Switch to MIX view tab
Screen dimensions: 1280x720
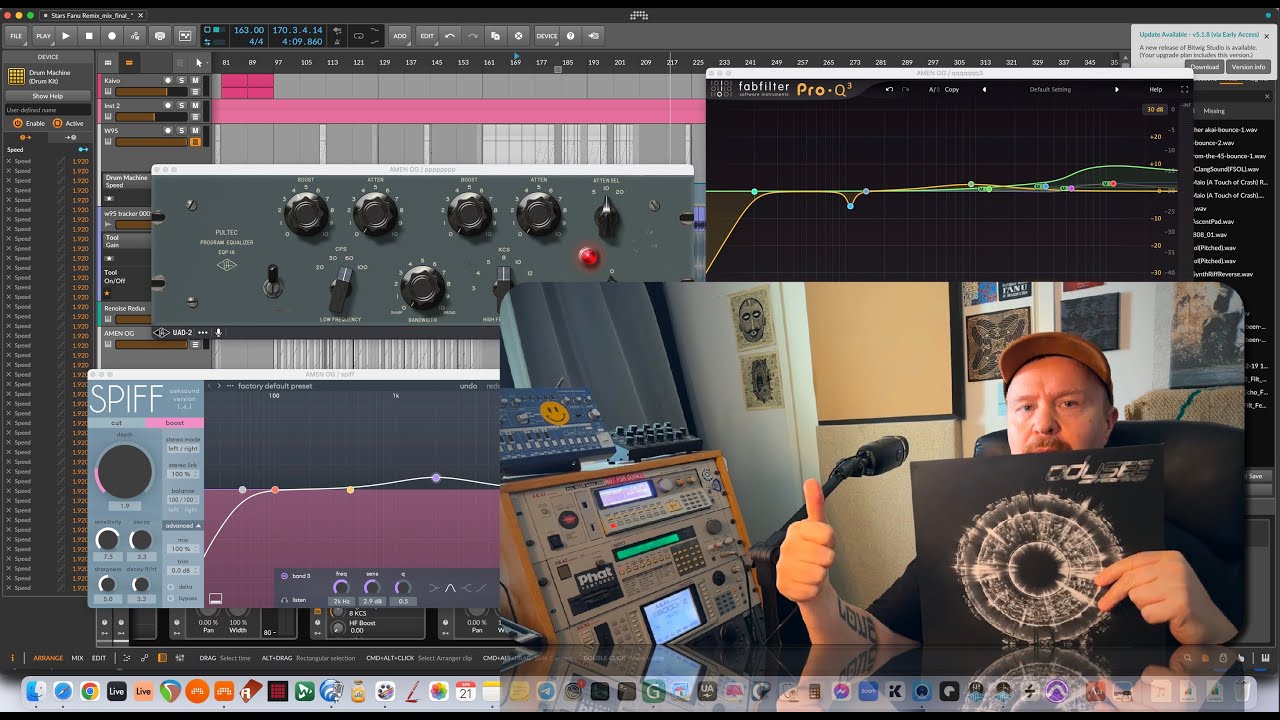click(x=77, y=658)
